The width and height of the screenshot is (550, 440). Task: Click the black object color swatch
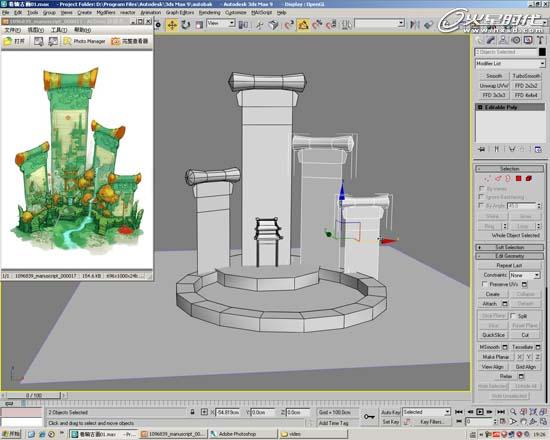(542, 52)
